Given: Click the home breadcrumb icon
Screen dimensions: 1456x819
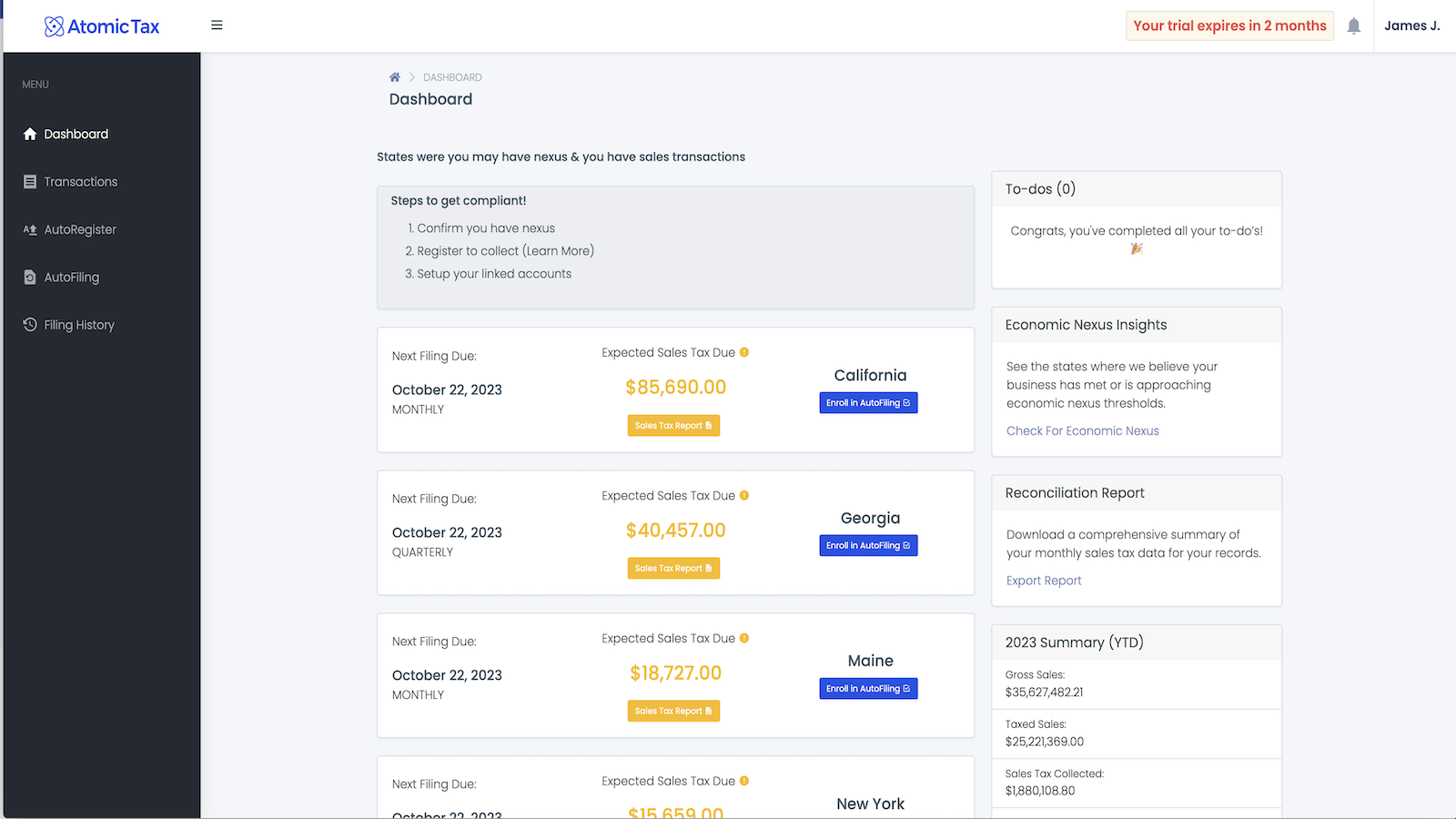Looking at the screenshot, I should tap(395, 77).
